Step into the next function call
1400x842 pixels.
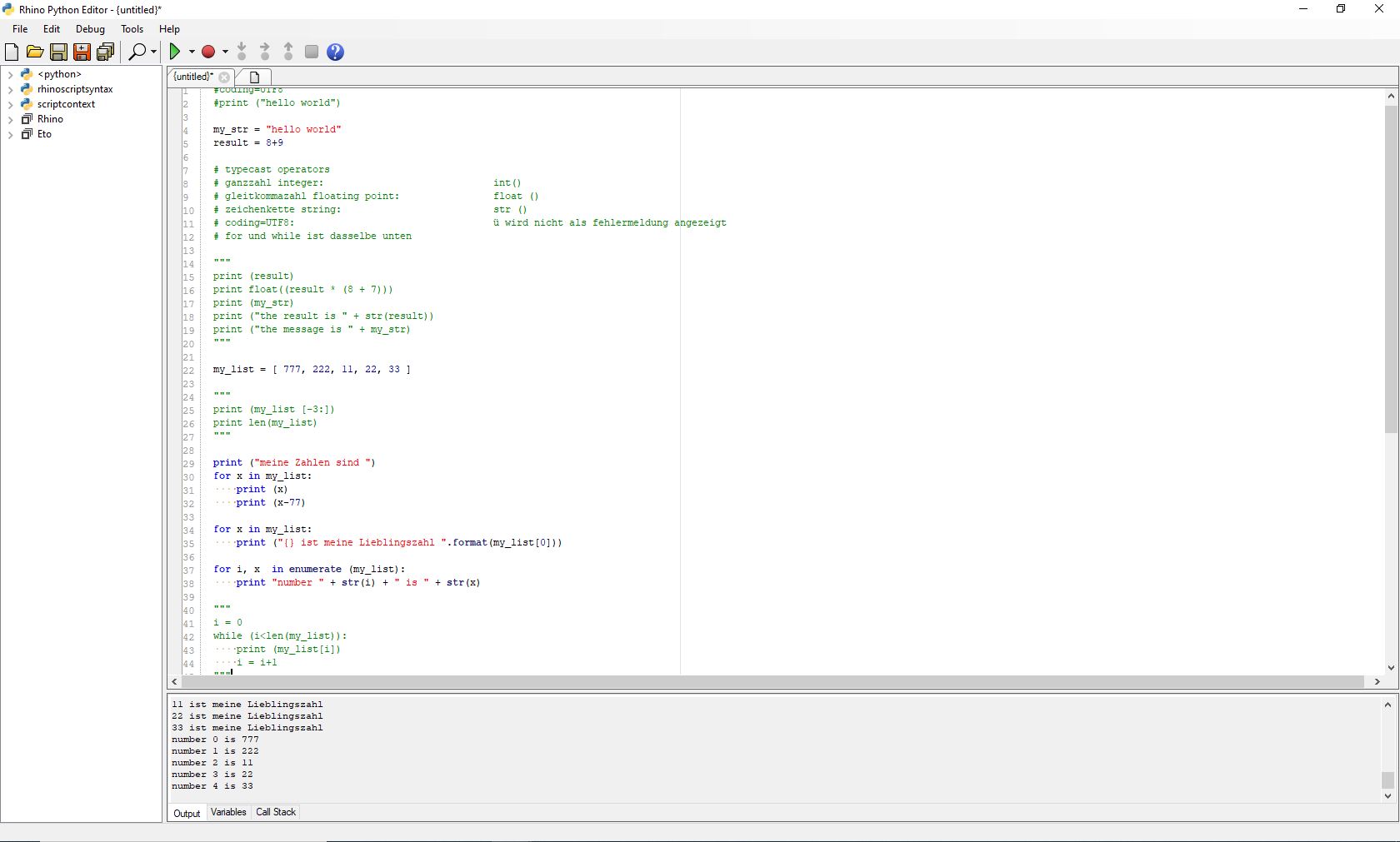click(x=242, y=52)
